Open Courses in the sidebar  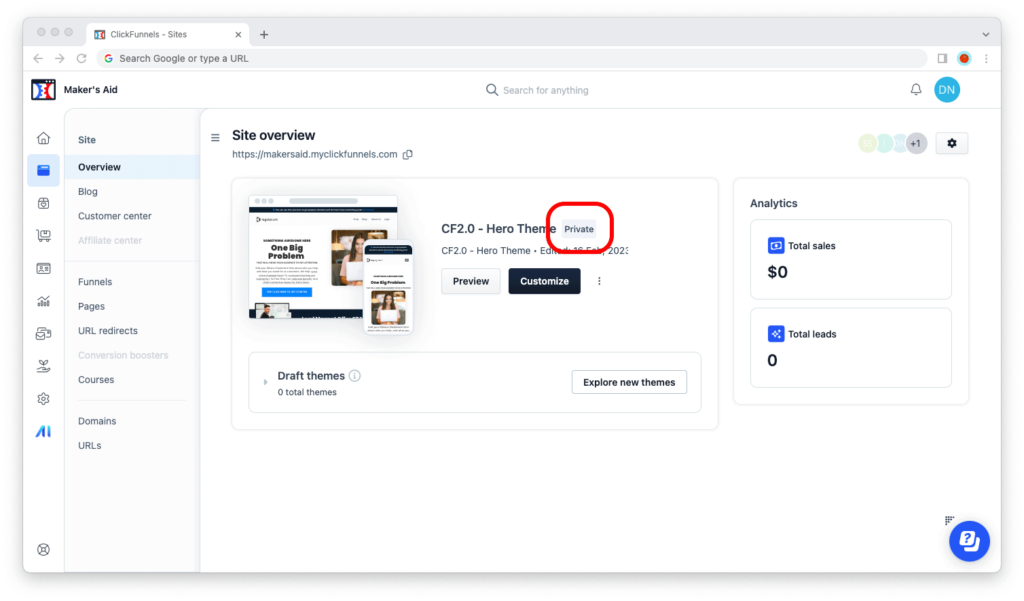coord(95,380)
